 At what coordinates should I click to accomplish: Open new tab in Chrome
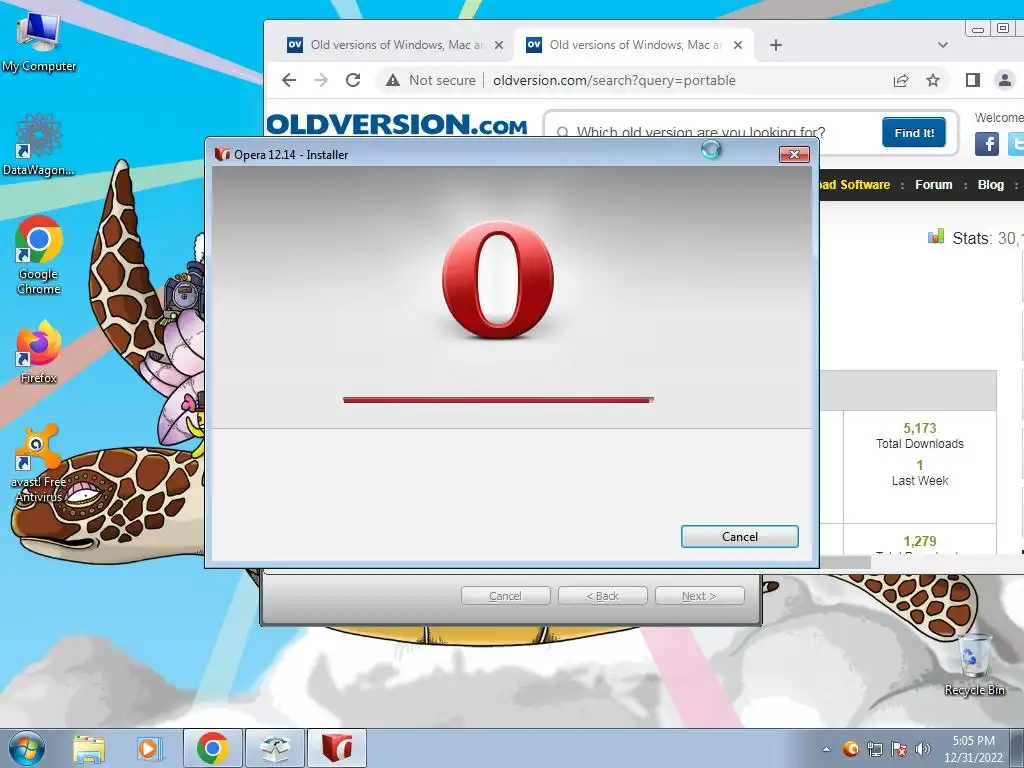(776, 45)
